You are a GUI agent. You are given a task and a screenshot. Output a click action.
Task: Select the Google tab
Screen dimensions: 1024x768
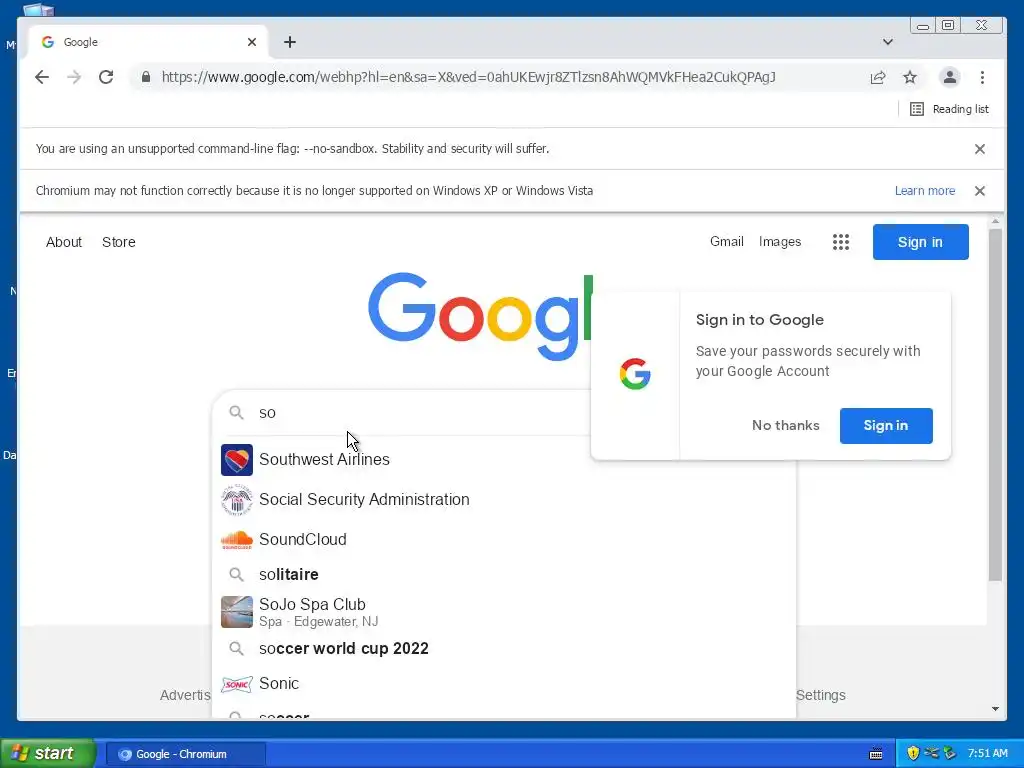(x=148, y=42)
